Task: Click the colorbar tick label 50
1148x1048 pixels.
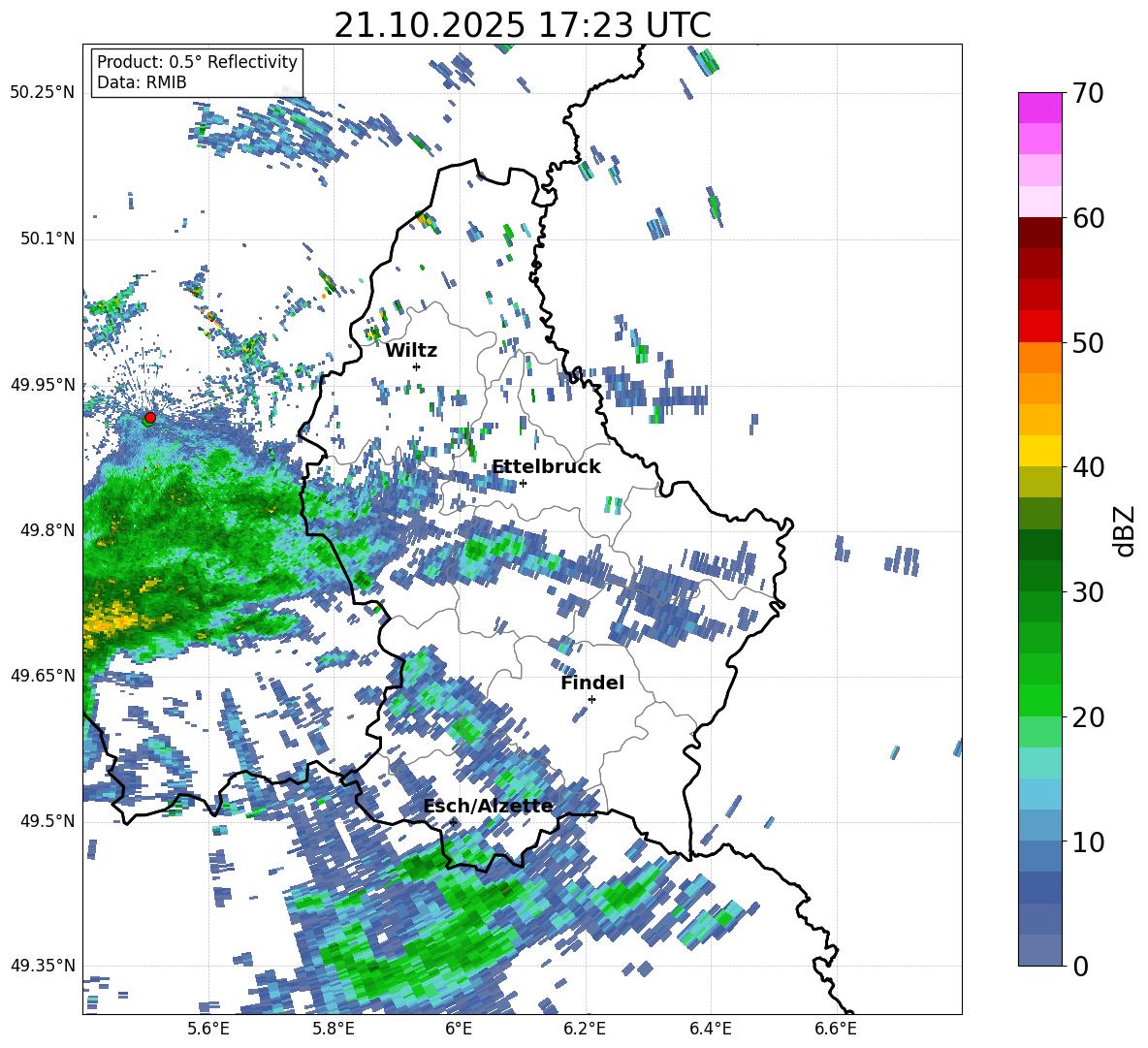Action: pos(1088,342)
